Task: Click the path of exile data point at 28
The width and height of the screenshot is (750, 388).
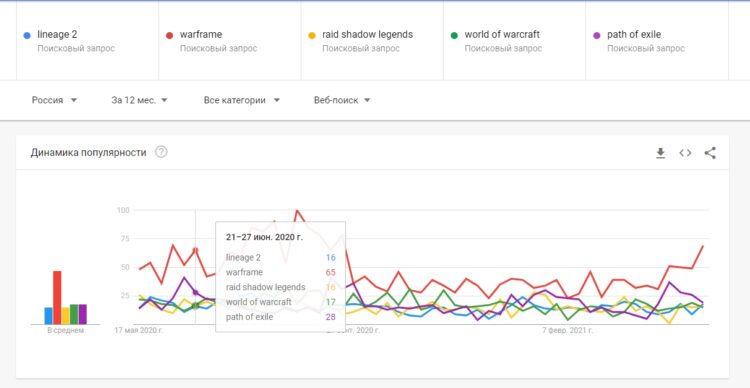Action: coord(195,292)
